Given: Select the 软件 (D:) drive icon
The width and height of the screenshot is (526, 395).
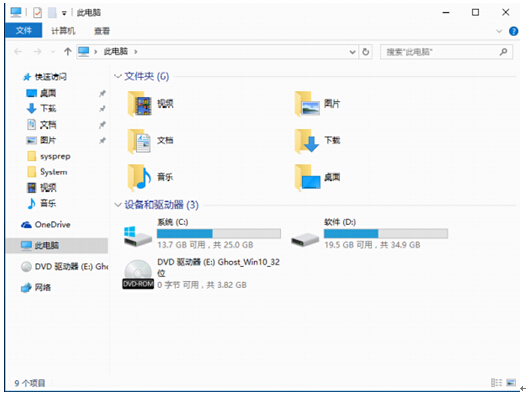Looking at the screenshot, I should pos(305,240).
